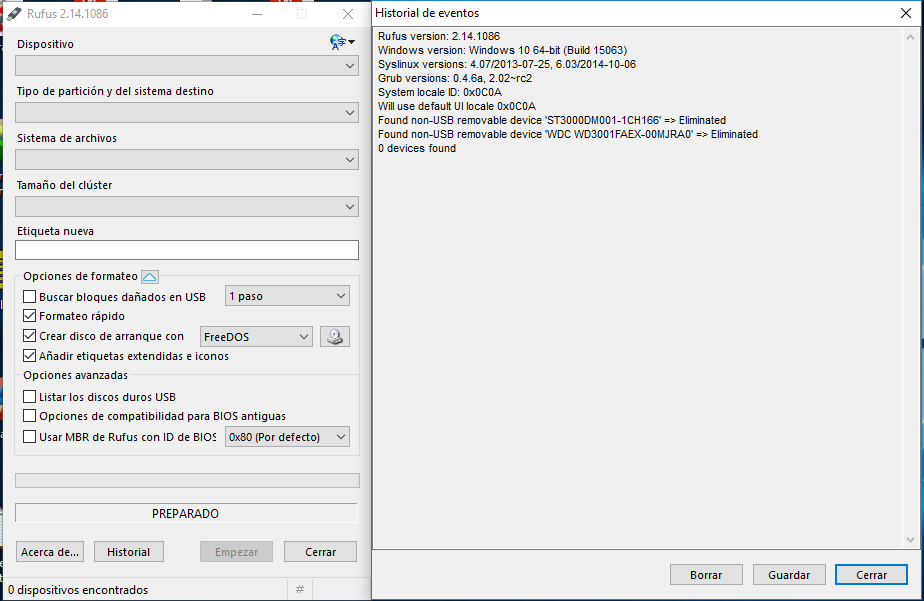The width and height of the screenshot is (924, 601).
Task: Open the language selection globe icon
Action: click(x=342, y=42)
